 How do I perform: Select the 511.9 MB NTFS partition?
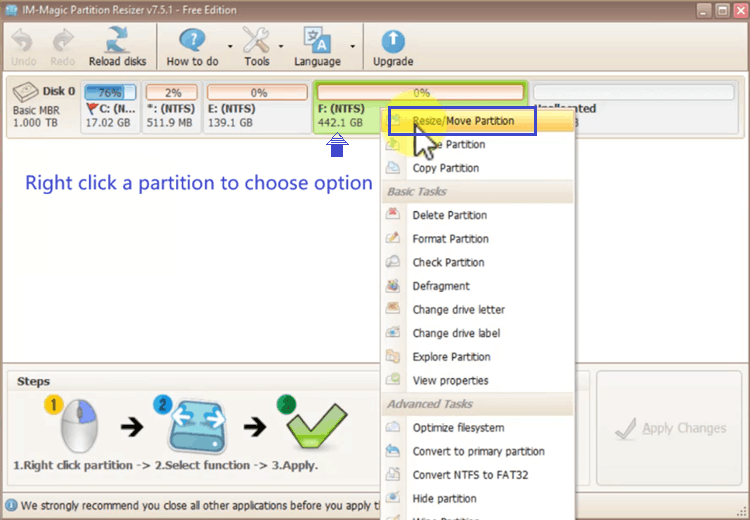[171, 107]
